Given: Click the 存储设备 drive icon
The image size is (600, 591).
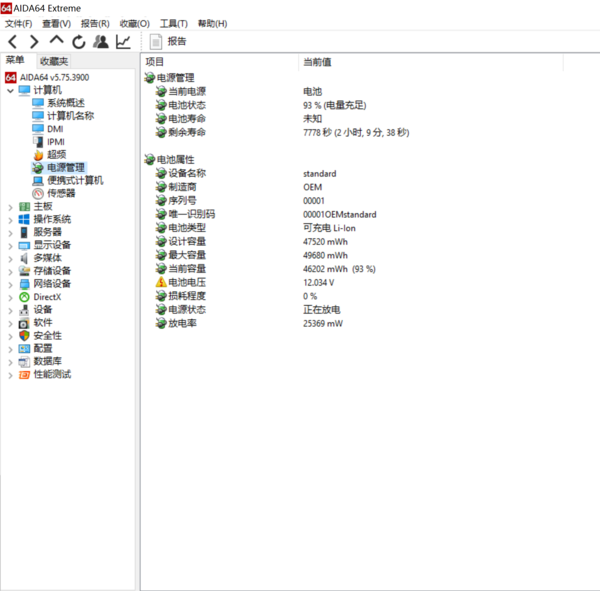Looking at the screenshot, I should point(24,271).
